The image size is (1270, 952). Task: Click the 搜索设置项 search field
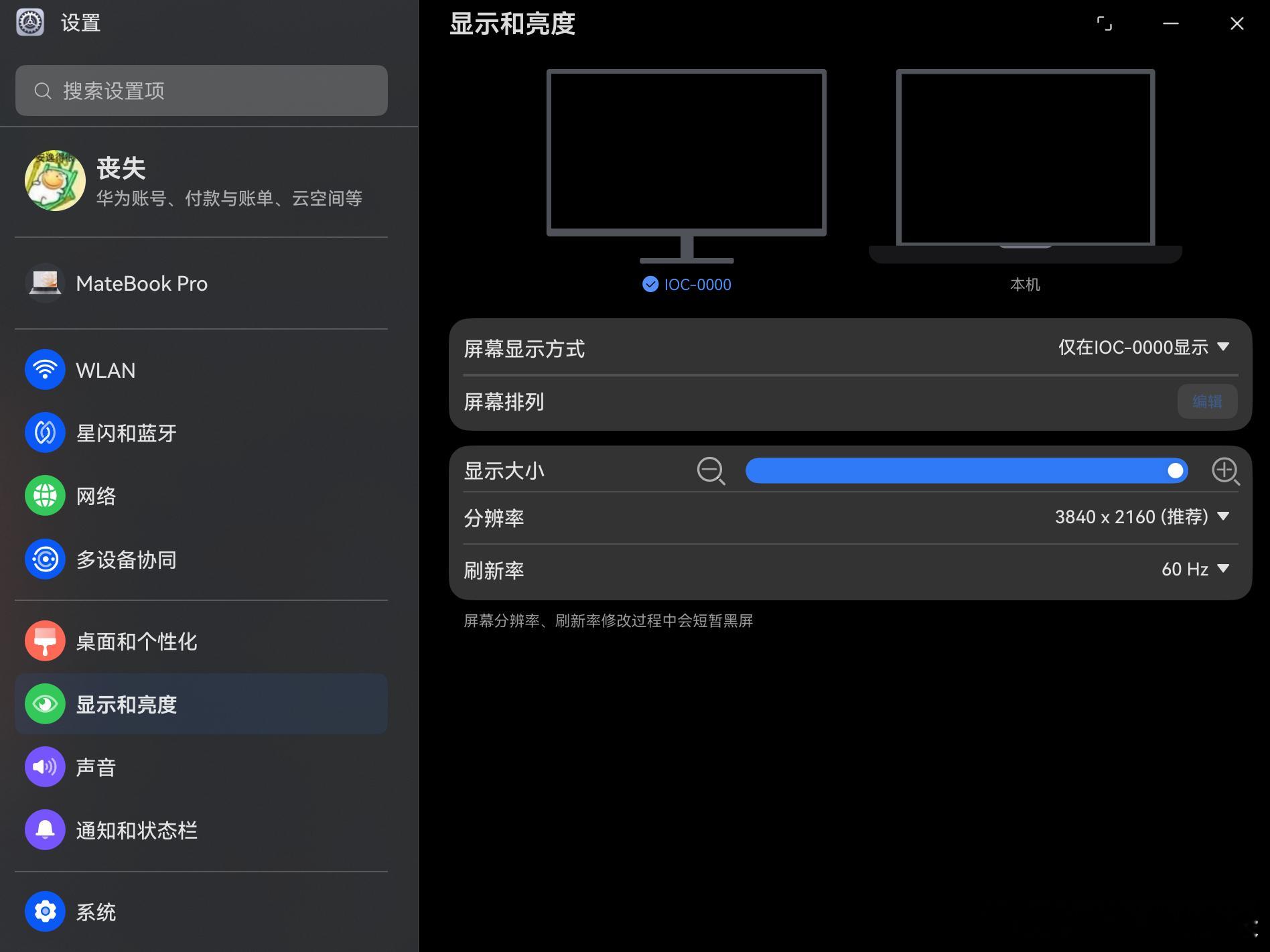pos(201,90)
